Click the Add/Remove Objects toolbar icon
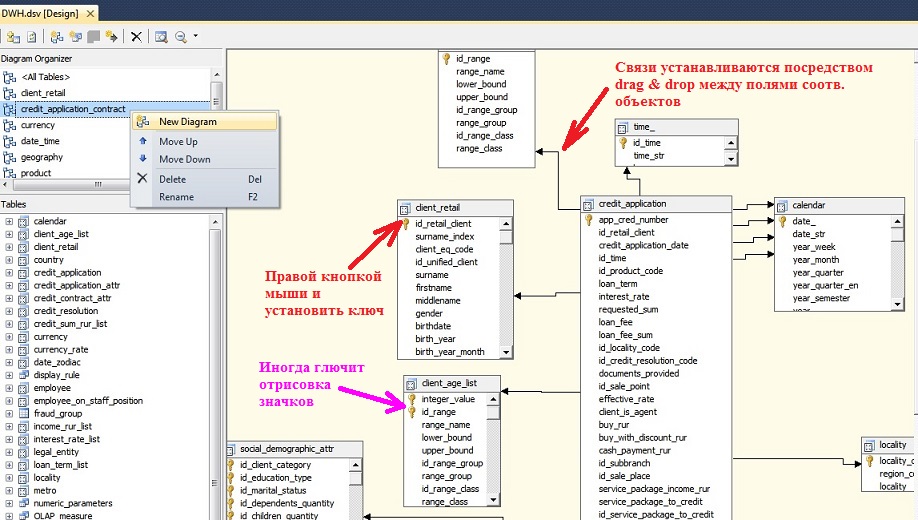Image resolution: width=918 pixels, height=520 pixels. click(x=13, y=37)
